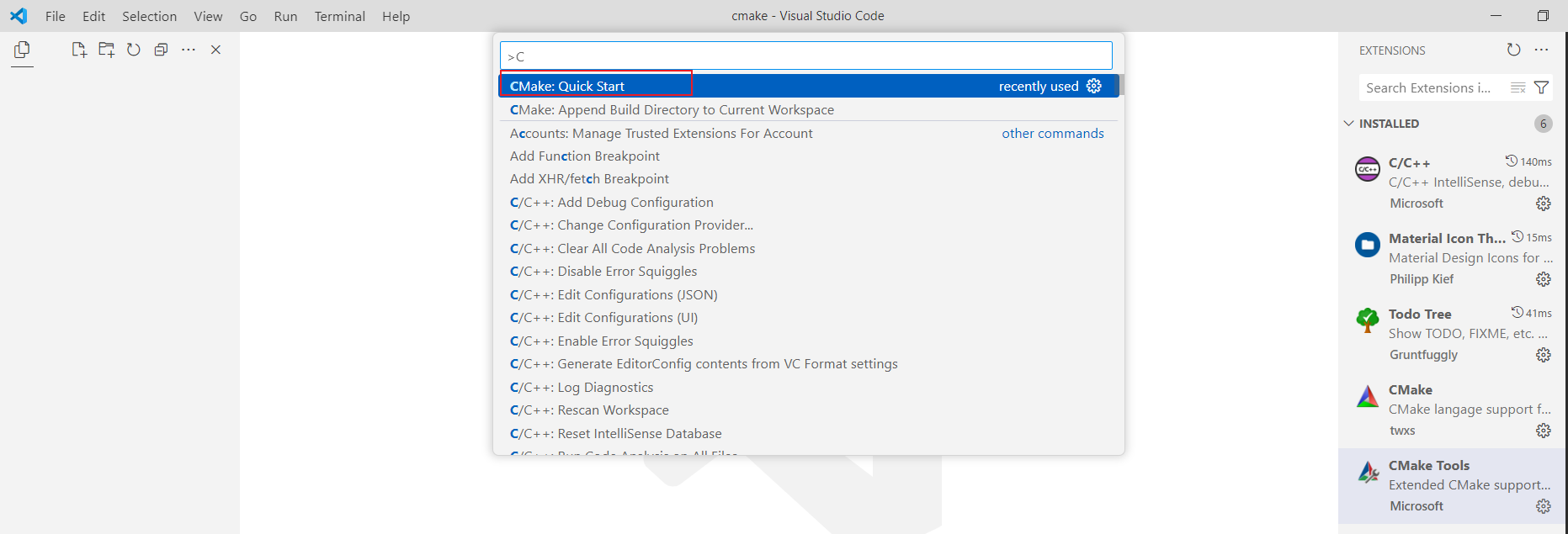
Task: Select the C/C++ extension icon
Action: pyautogui.click(x=1368, y=169)
